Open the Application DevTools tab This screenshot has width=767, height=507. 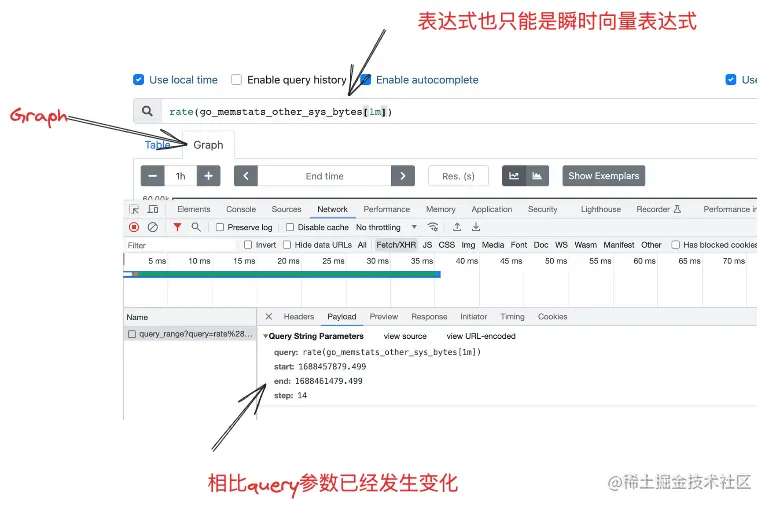(492, 209)
